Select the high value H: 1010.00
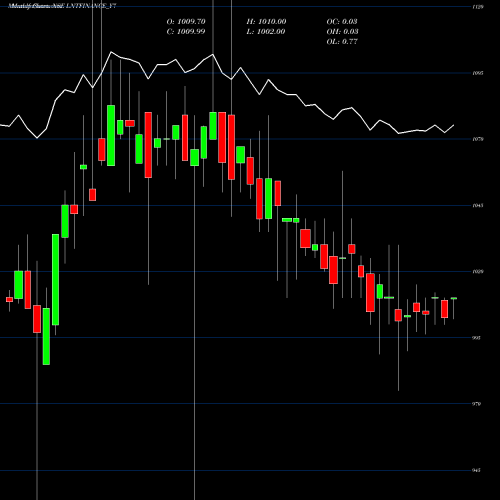The image size is (500, 500). [266, 22]
